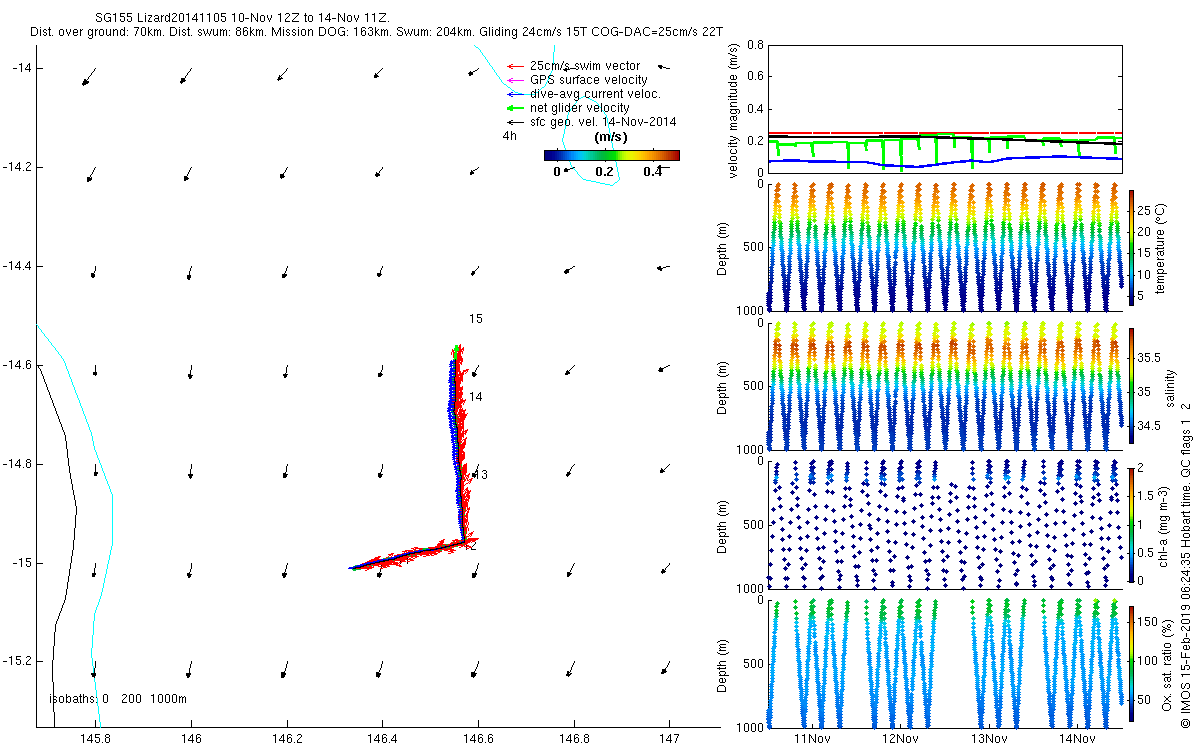This screenshot has height=750, width=1200.
Task: Click the isobaths label text
Action: click(x=117, y=699)
